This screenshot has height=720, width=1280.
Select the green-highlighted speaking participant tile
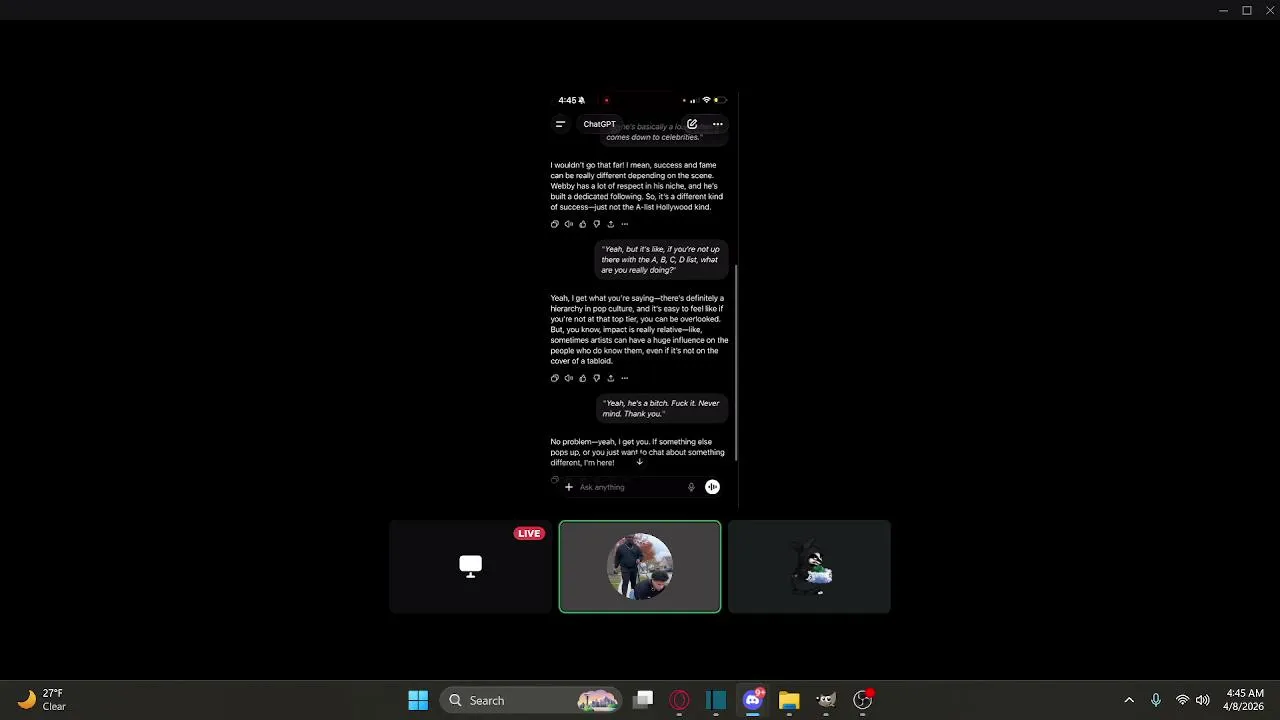pos(640,567)
